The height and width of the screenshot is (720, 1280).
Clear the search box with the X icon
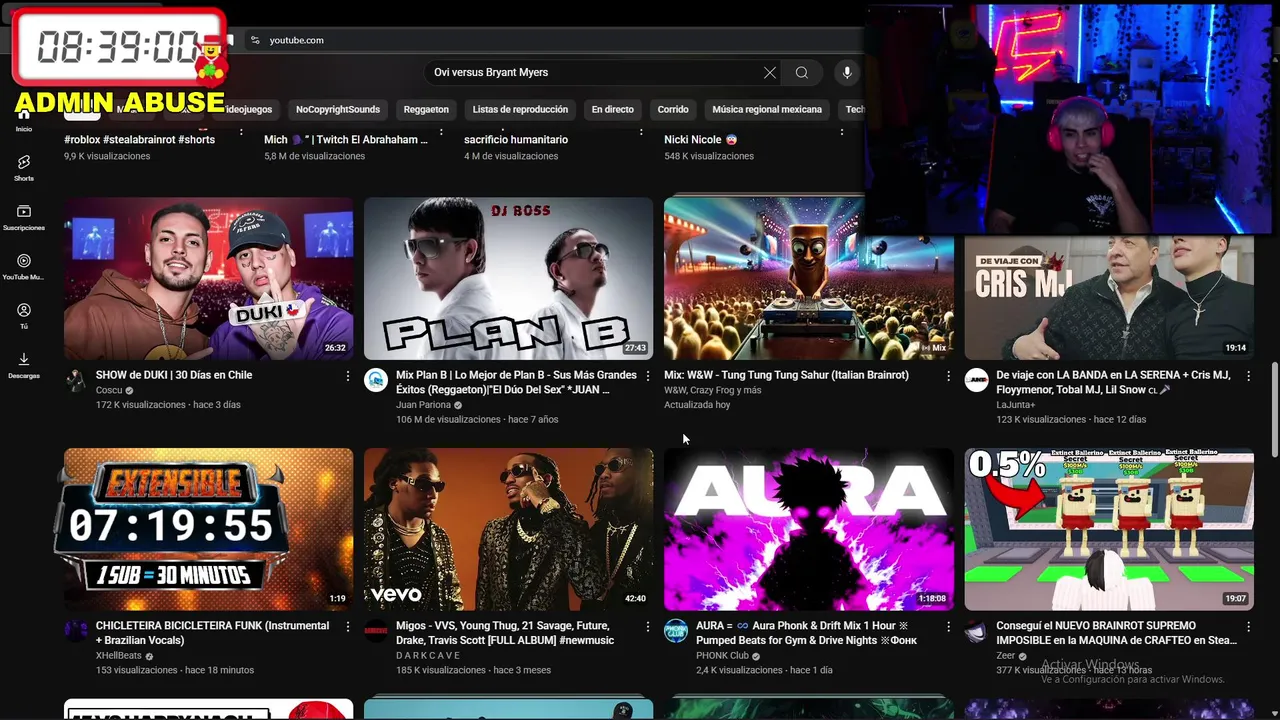(x=770, y=72)
